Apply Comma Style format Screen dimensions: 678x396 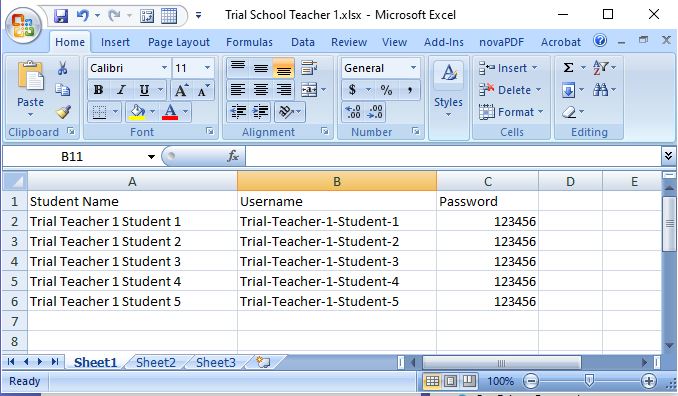(409, 90)
